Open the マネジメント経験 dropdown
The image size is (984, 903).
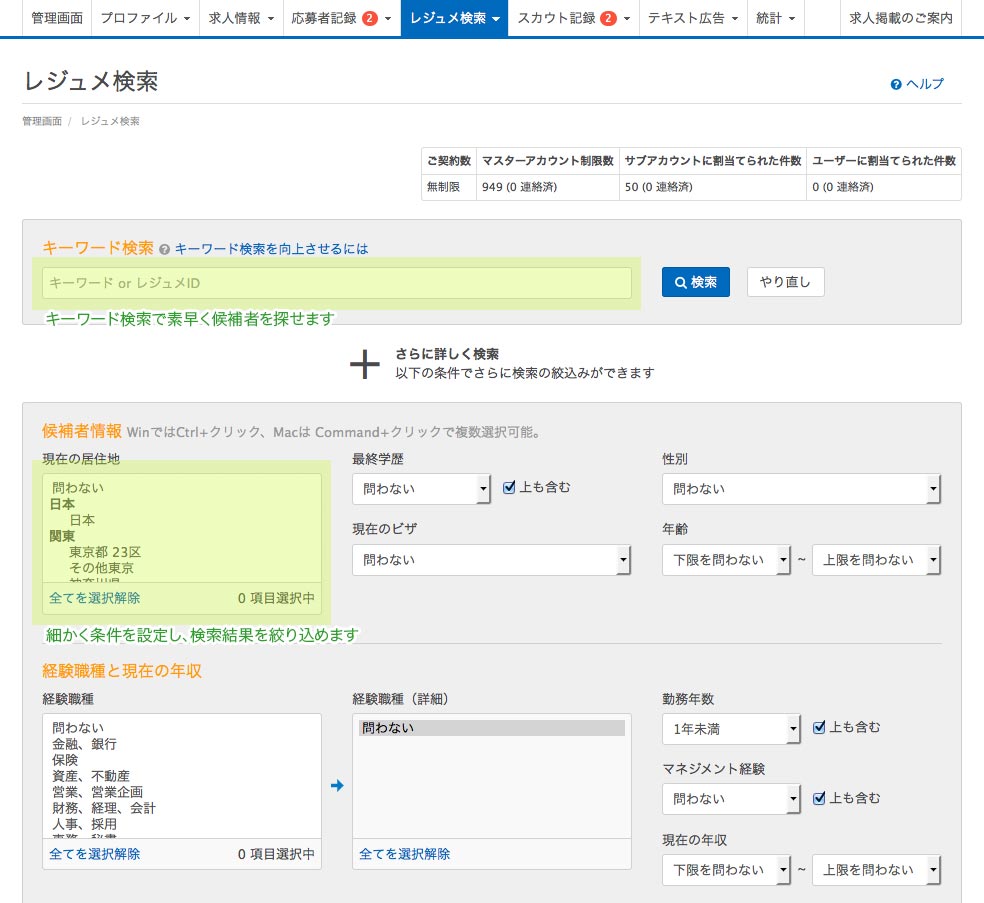[x=732, y=799]
